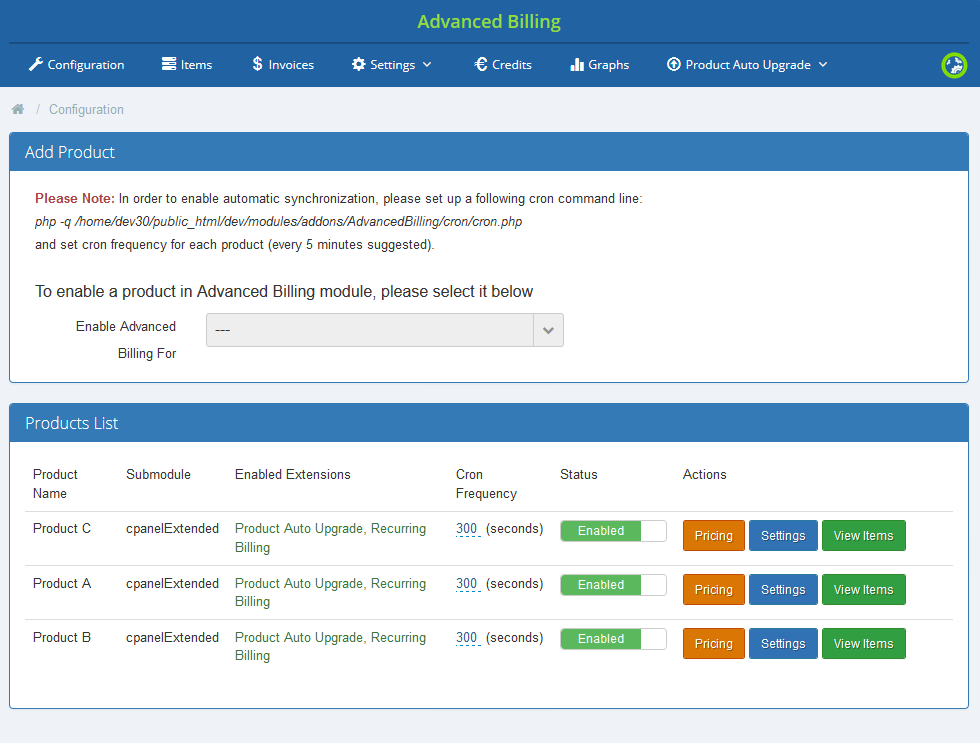Edit the 300 cron frequency for Product A
This screenshot has height=743, width=980.
tap(467, 583)
